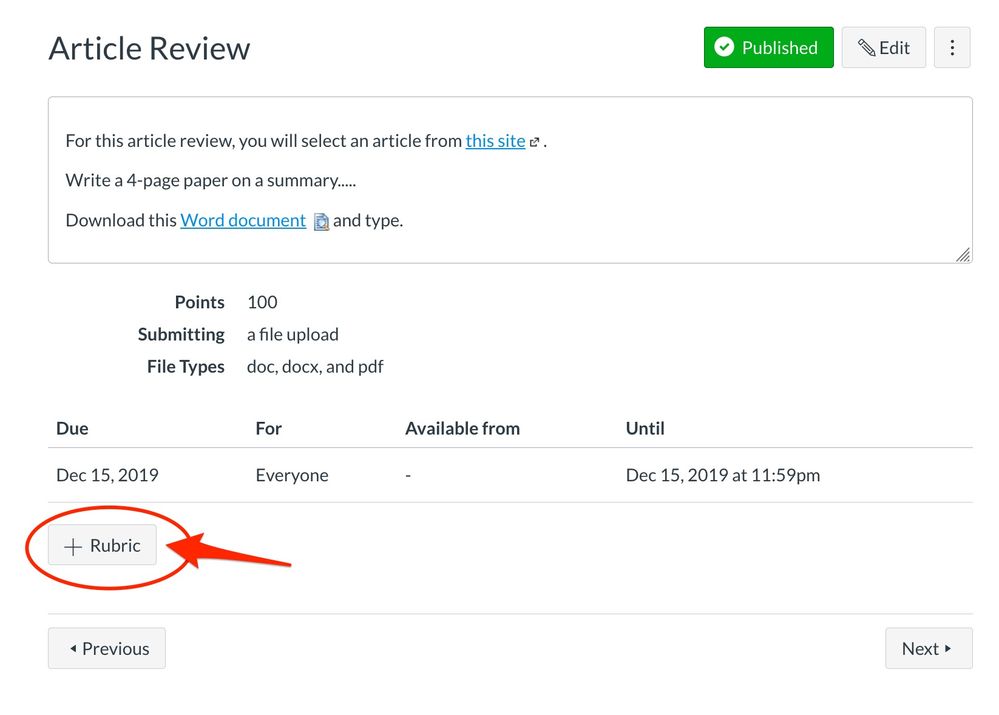Screen dimensions: 999x715
Task: Add a rubric with the + Rubric button
Action: (103, 546)
